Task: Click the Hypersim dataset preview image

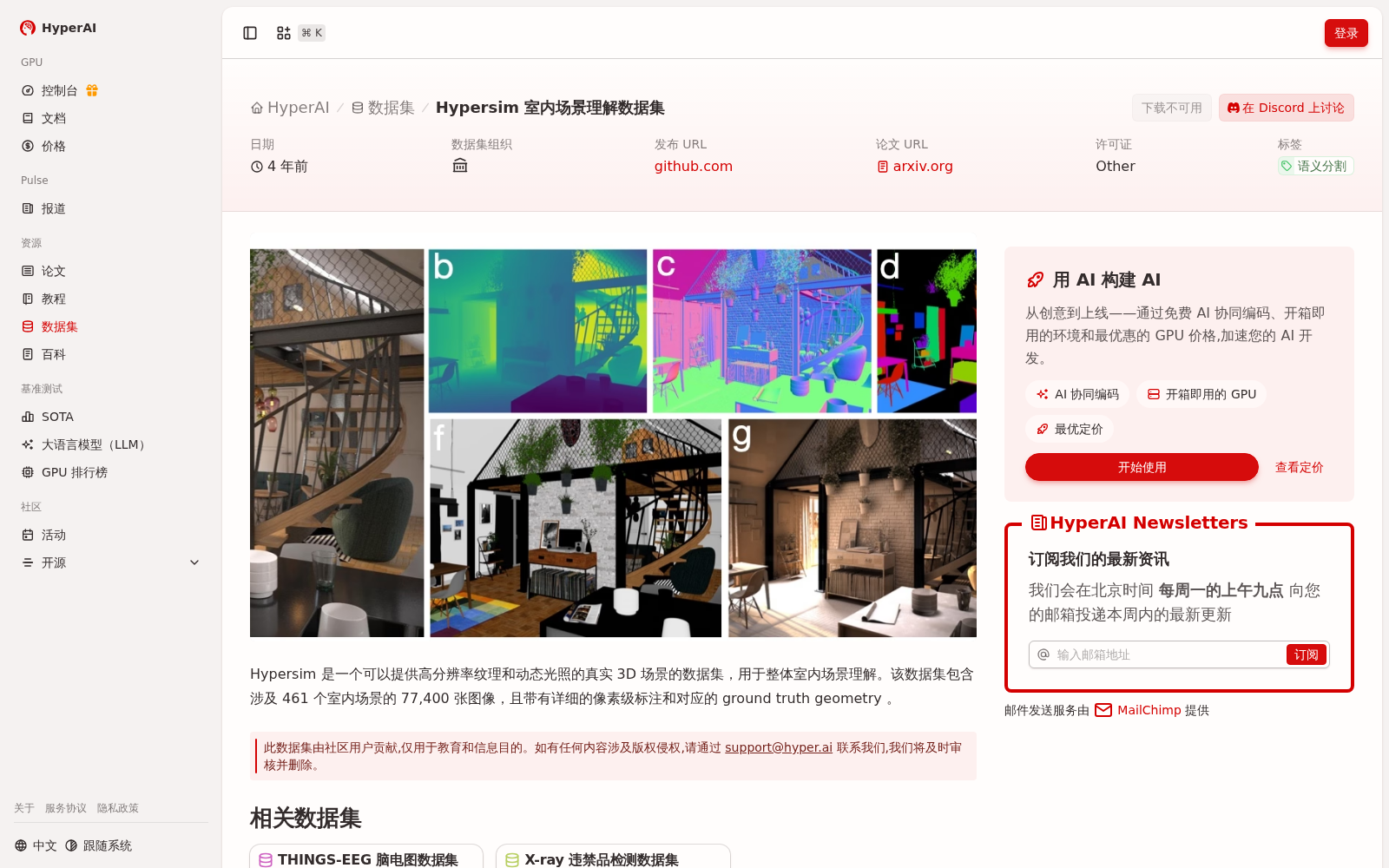Action: pos(613,443)
